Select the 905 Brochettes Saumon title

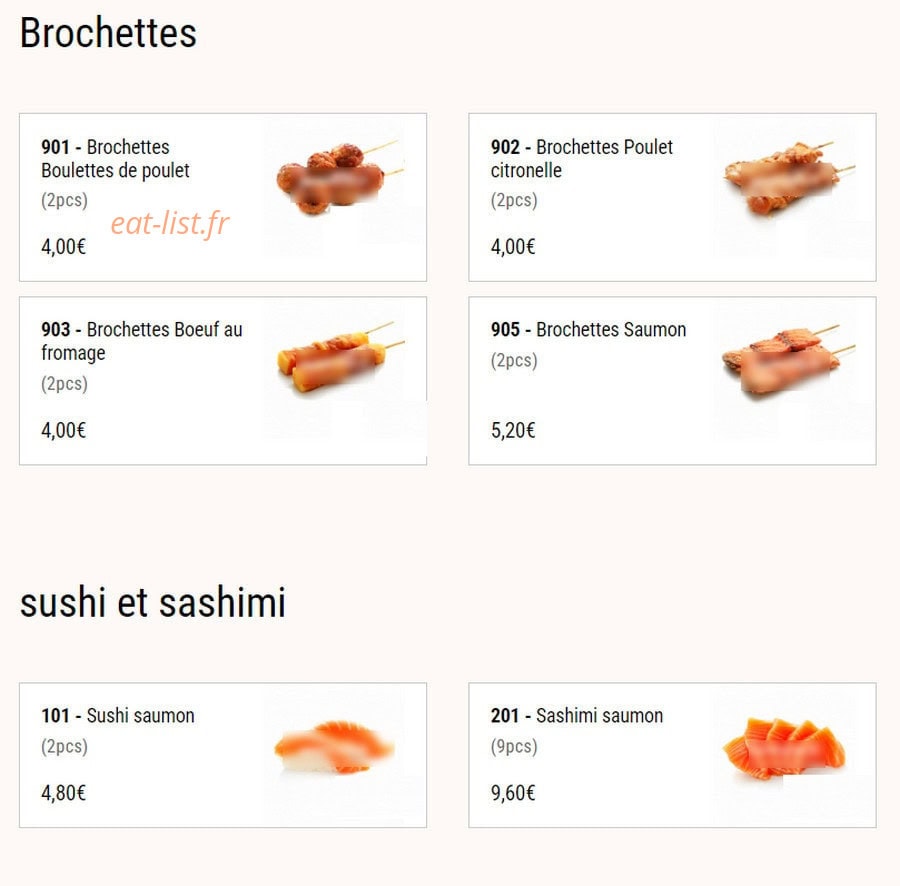pyautogui.click(x=588, y=329)
